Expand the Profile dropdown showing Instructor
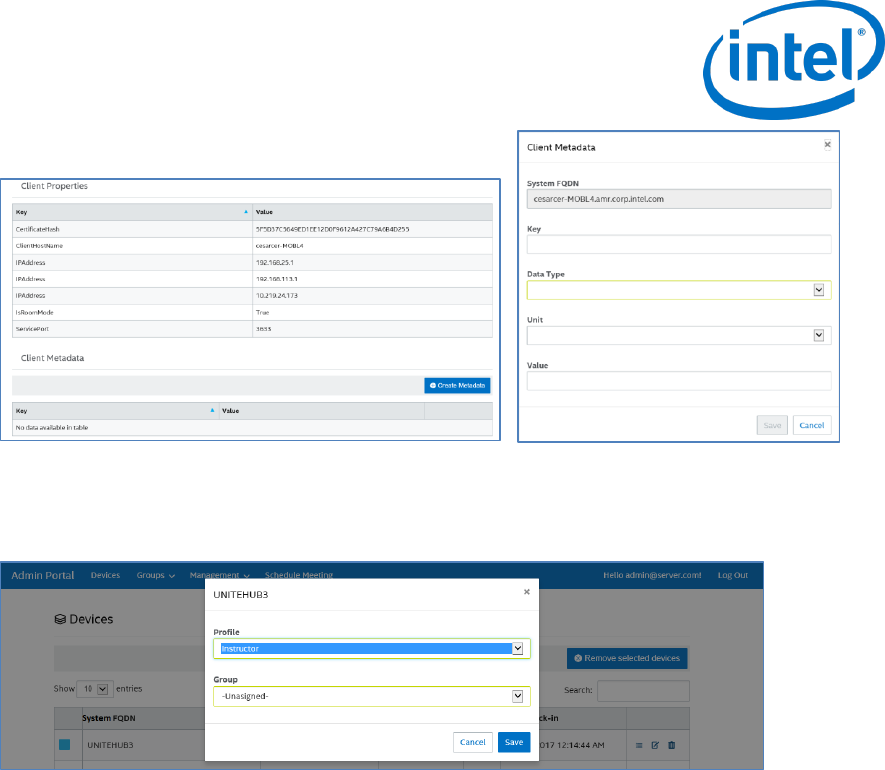The width and height of the screenshot is (885, 770). coord(371,648)
